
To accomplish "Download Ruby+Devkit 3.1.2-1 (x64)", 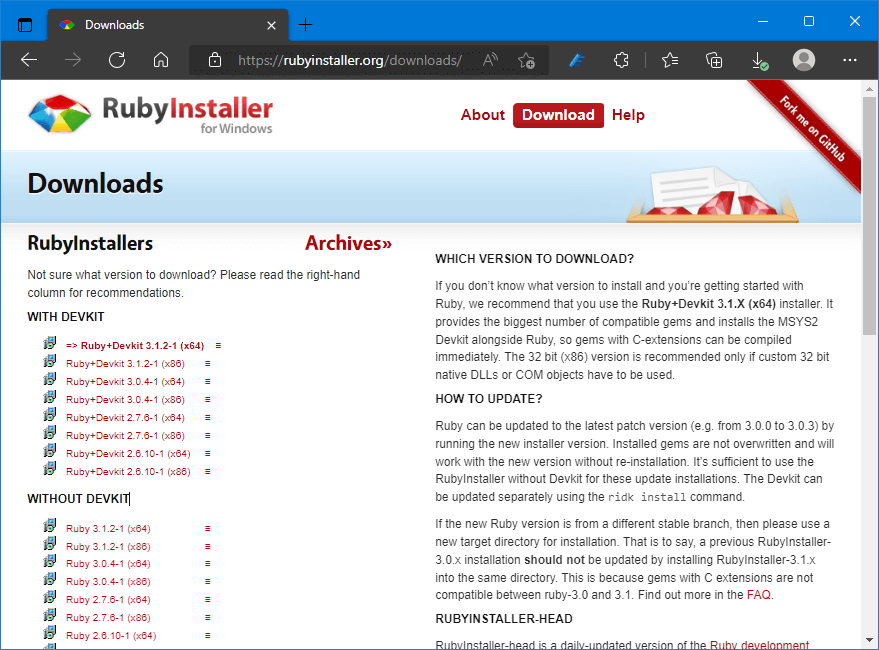I will 135,346.
